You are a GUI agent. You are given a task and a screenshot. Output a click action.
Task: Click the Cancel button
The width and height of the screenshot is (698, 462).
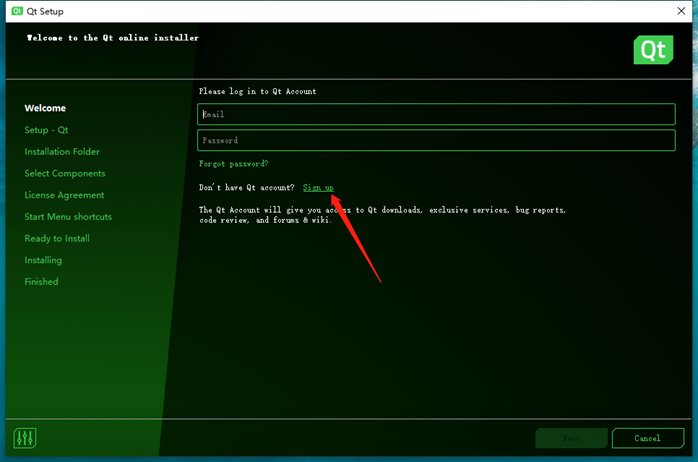(648, 438)
